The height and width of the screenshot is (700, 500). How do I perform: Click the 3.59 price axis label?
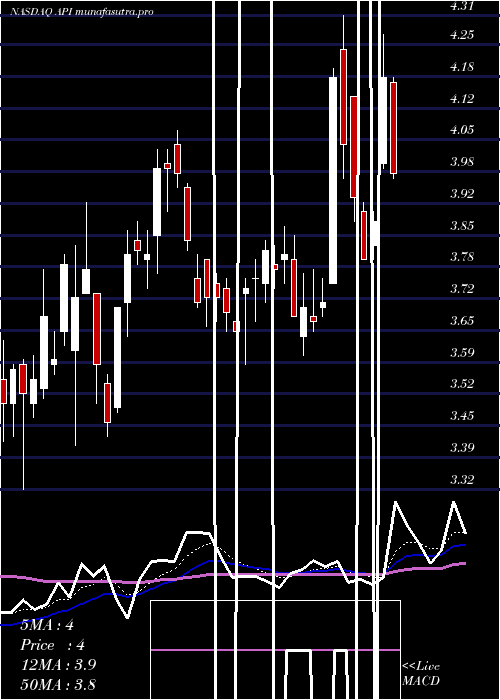point(463,352)
